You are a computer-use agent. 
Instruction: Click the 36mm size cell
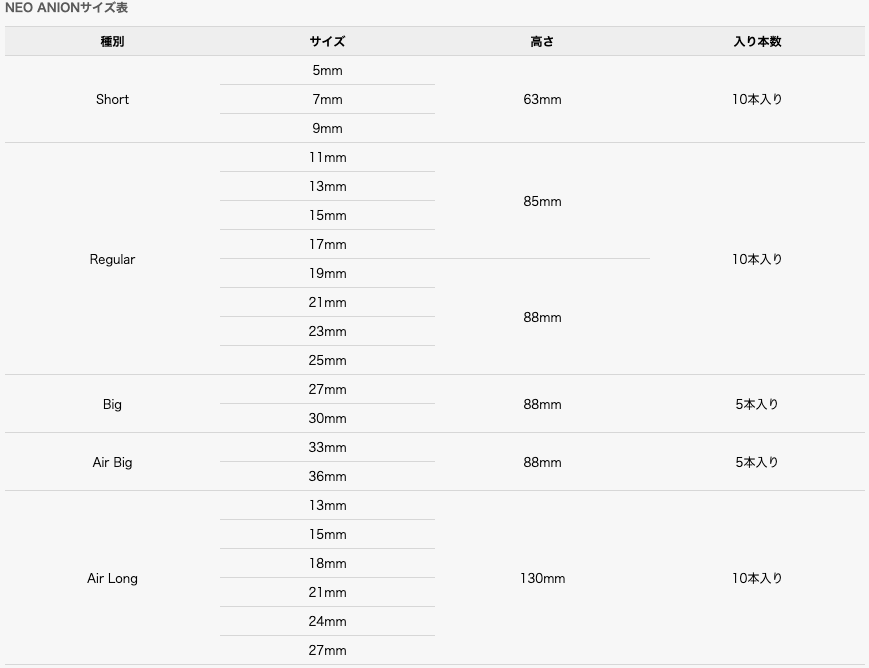327,477
